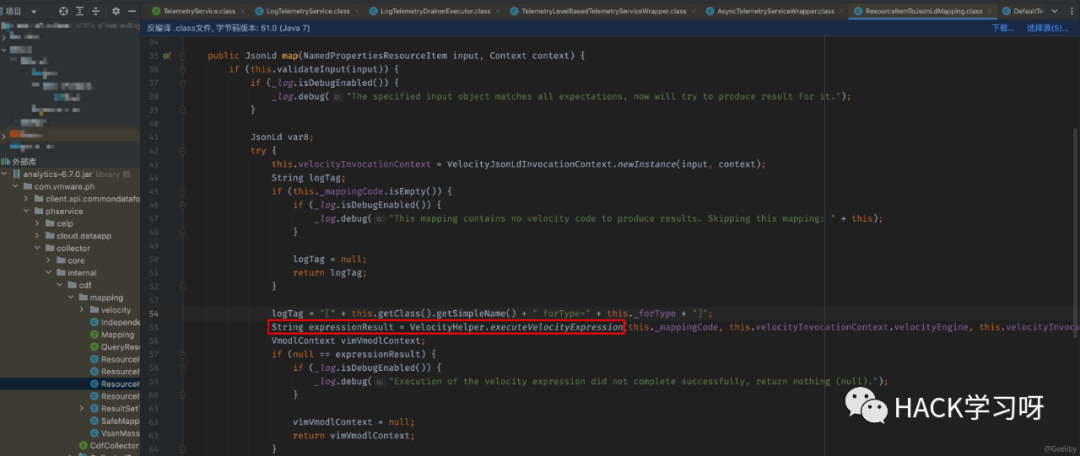Screen dimensions: 1080x456
Task: Toggle code fold marker at line 36
Action: point(183,70)
